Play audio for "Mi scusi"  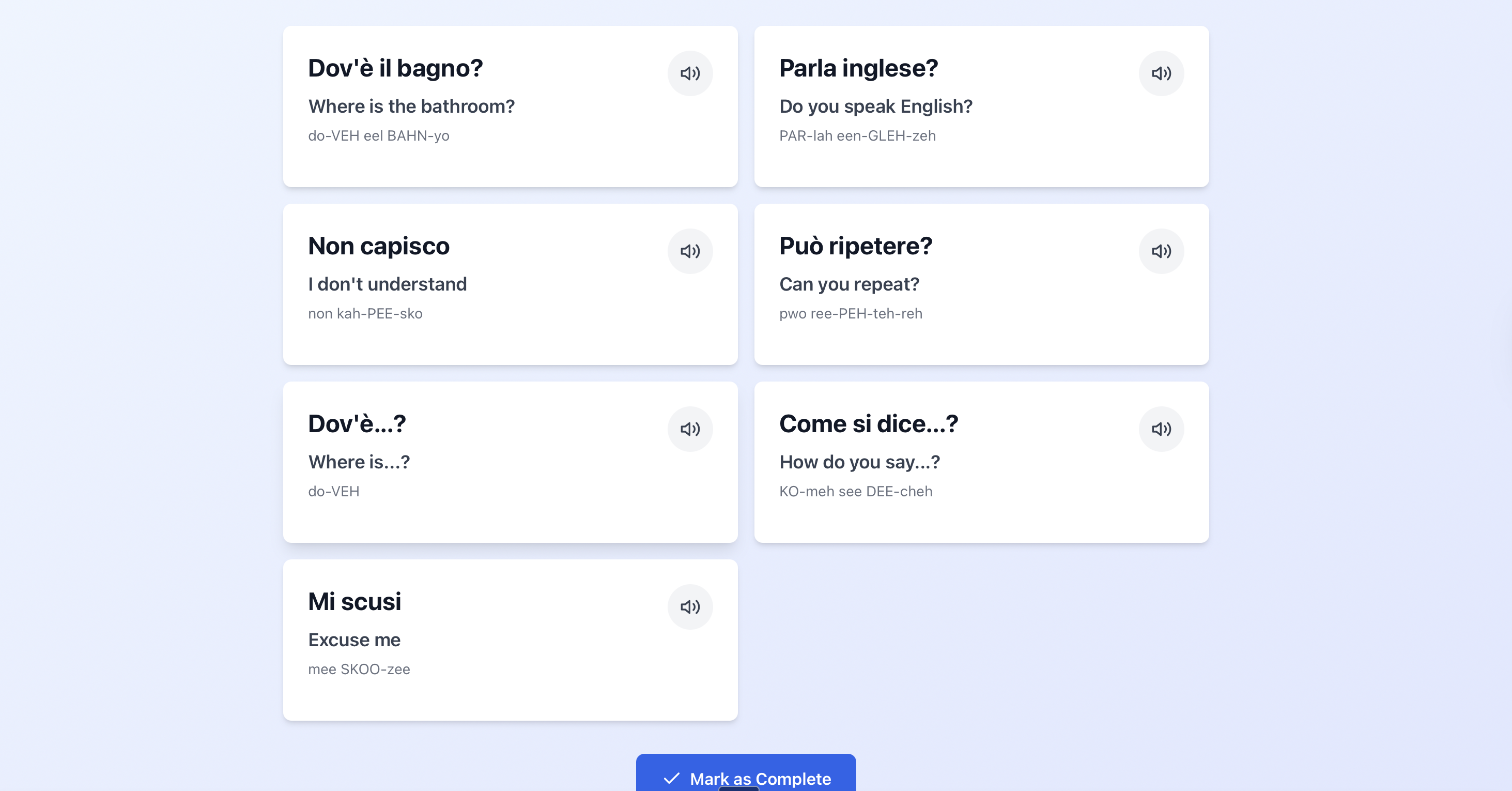(x=690, y=607)
